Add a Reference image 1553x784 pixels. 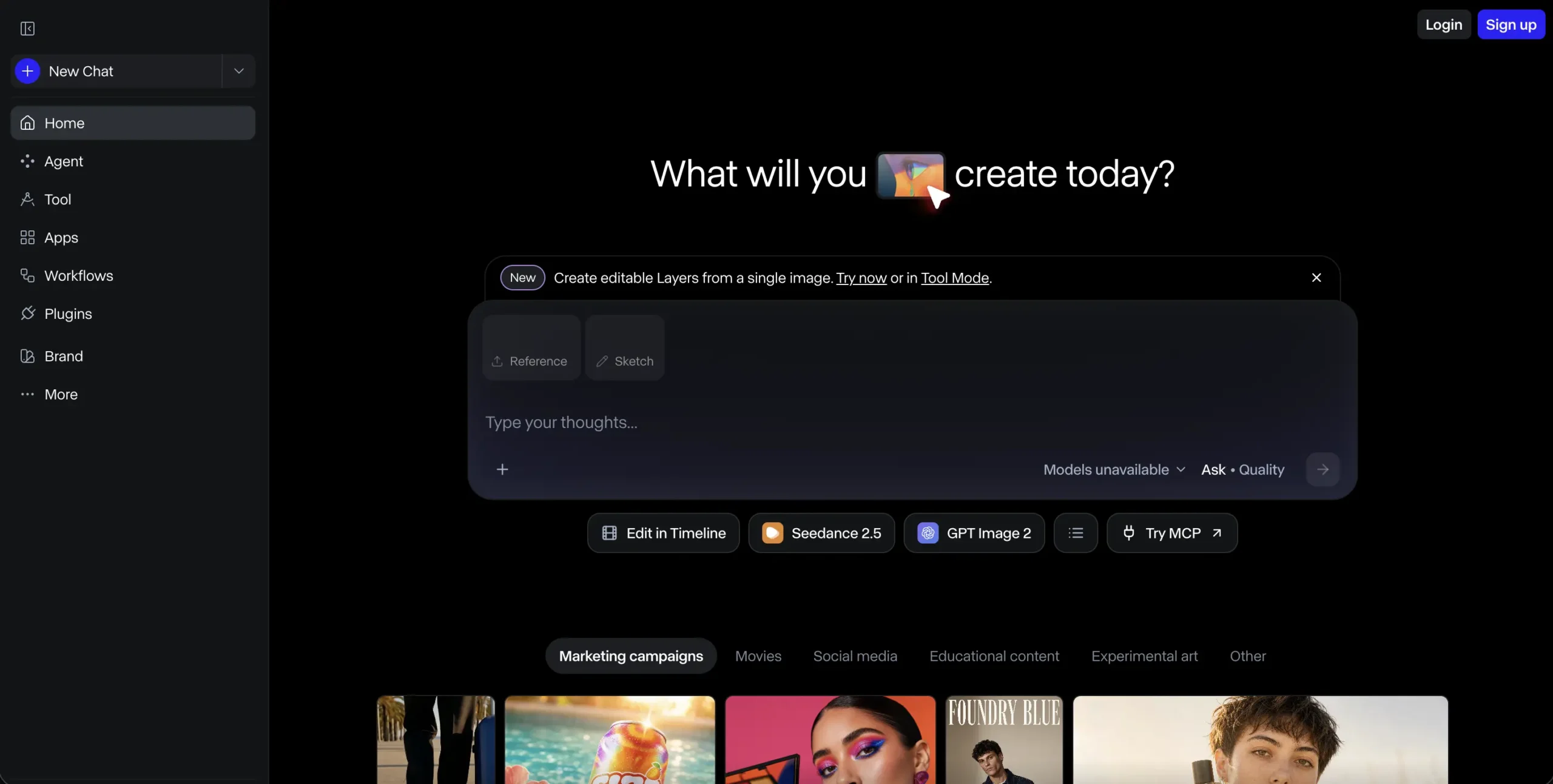pyautogui.click(x=531, y=348)
